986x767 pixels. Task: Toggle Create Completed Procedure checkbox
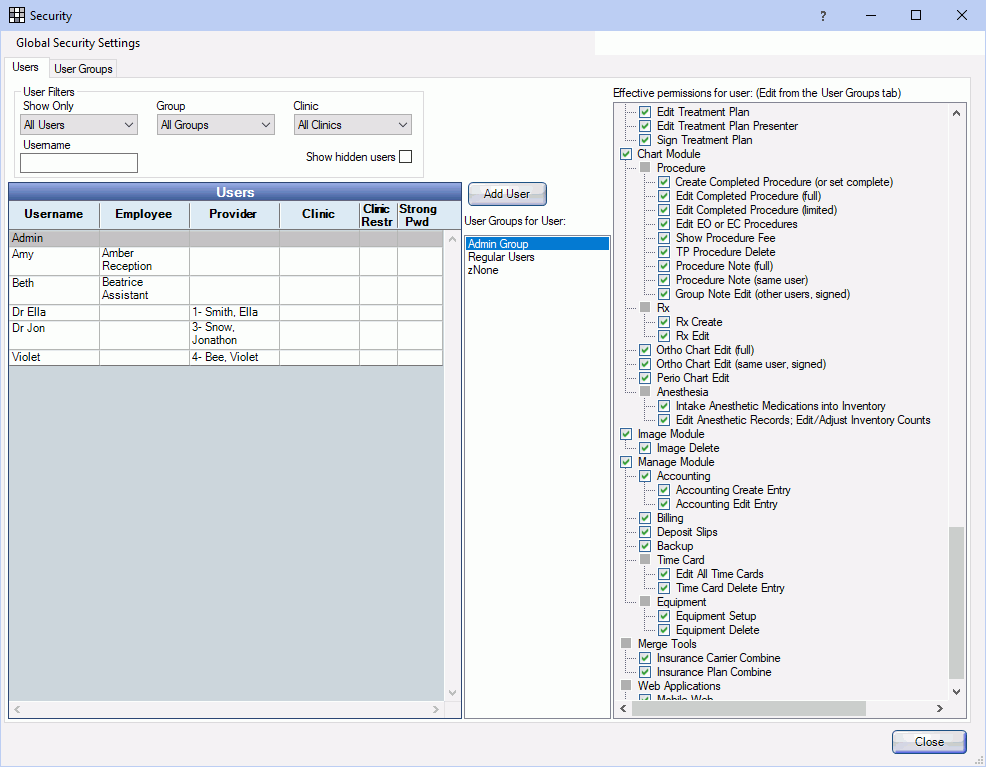pos(664,182)
